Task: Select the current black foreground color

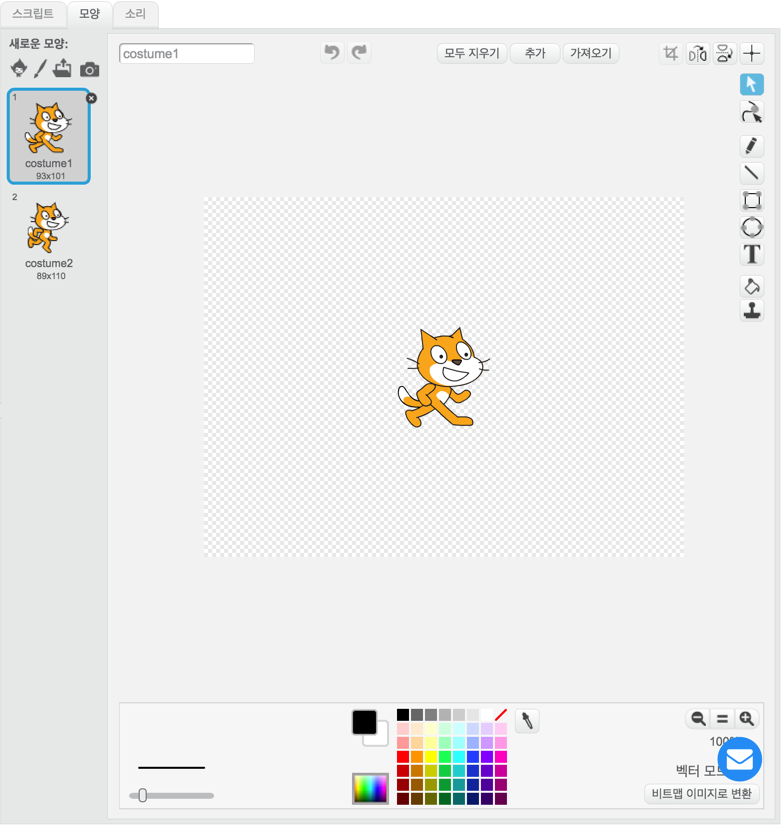Action: click(x=364, y=722)
